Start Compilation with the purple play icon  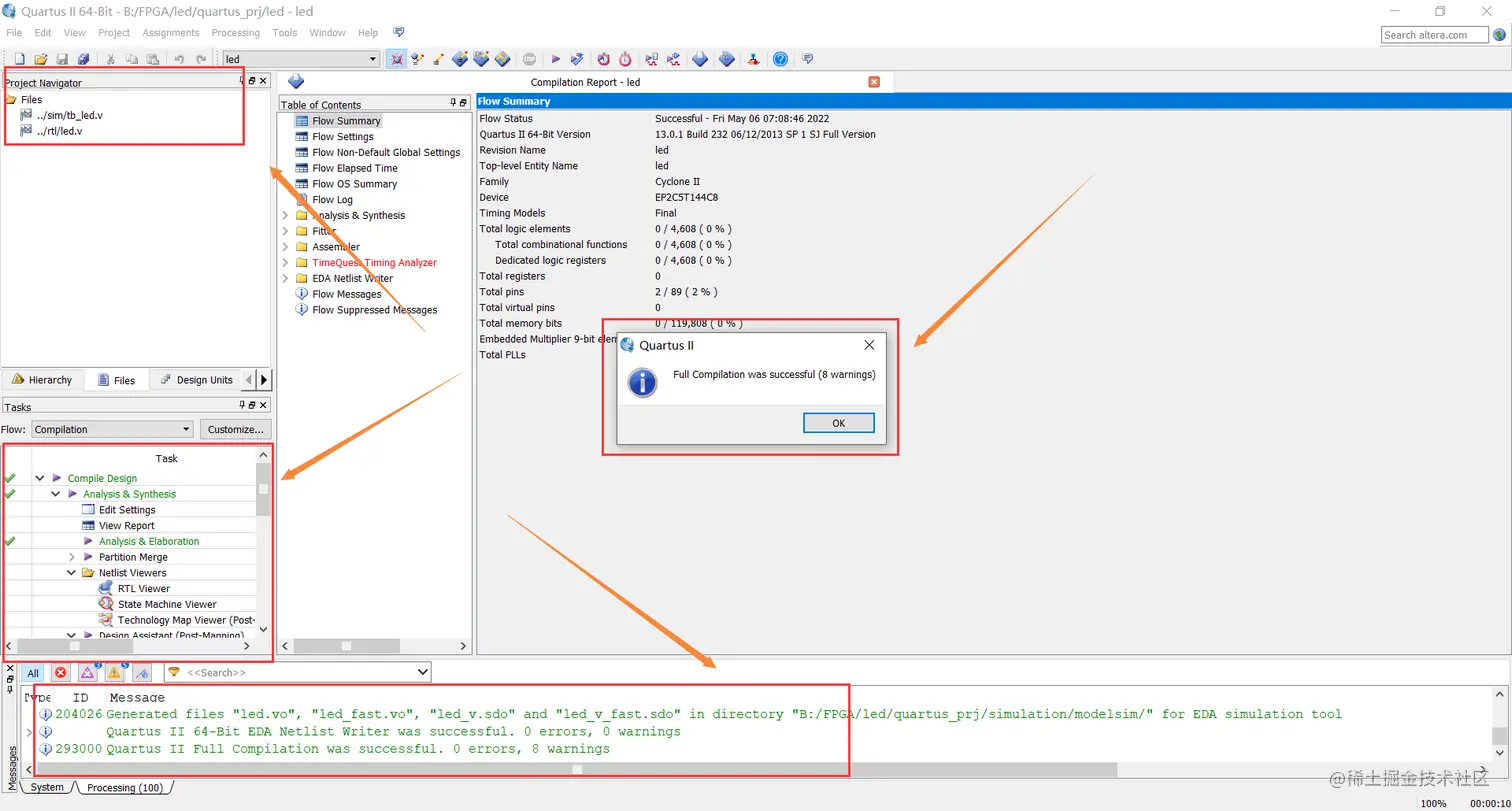pyautogui.click(x=556, y=60)
